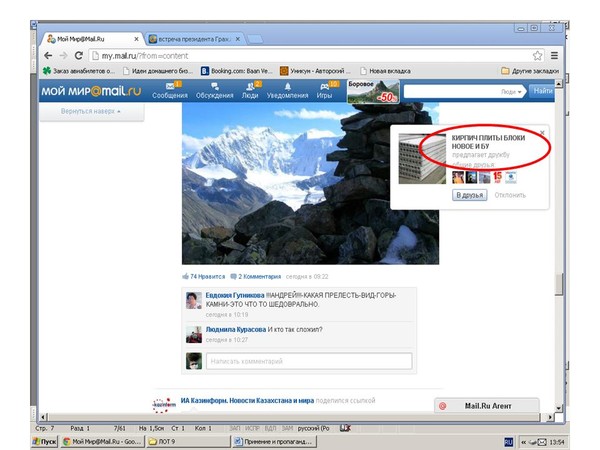
Task: Open Людмила Курасова profile link
Action: (236, 329)
